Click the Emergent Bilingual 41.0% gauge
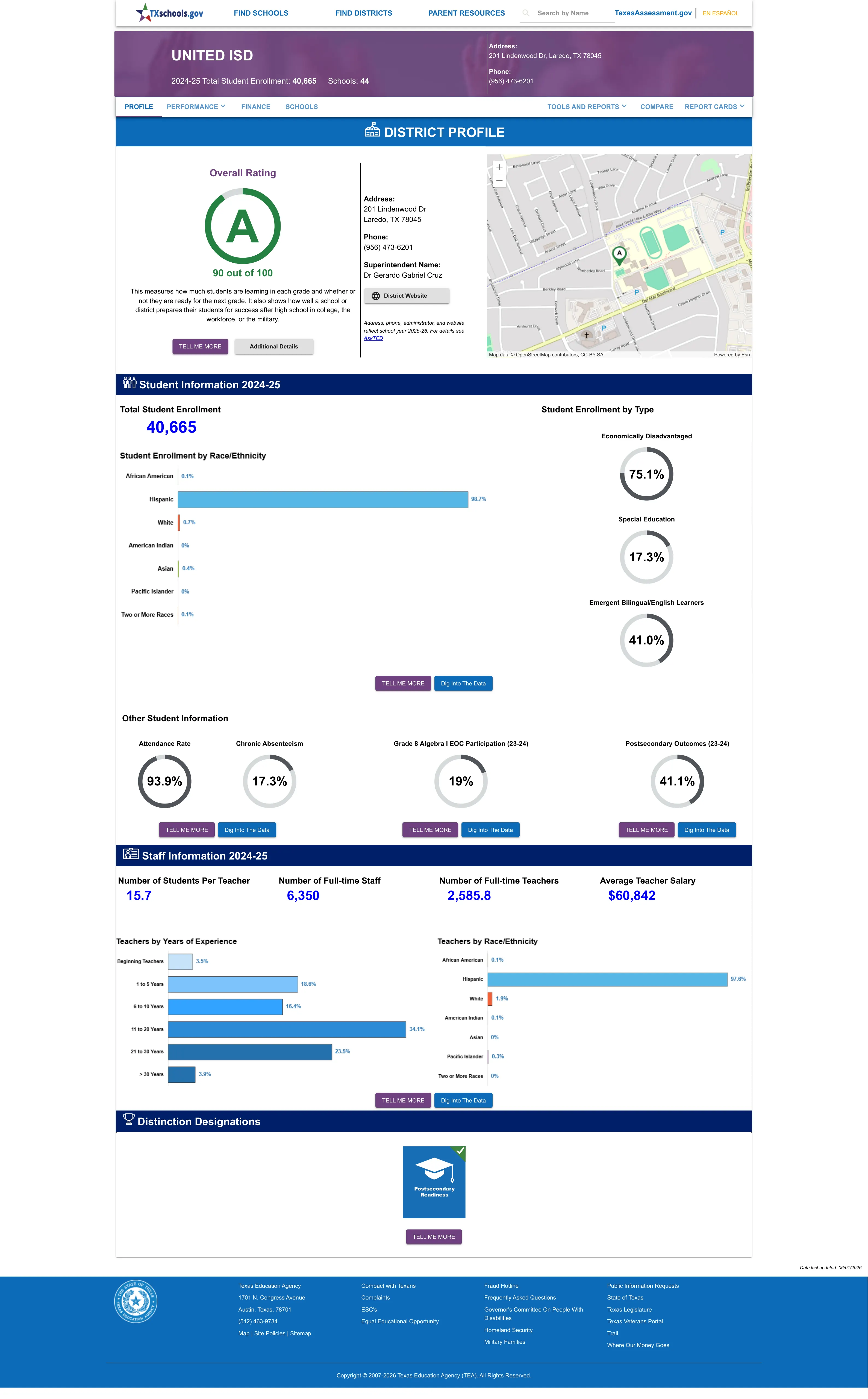Screen dimensions: 868x1399 646,640
